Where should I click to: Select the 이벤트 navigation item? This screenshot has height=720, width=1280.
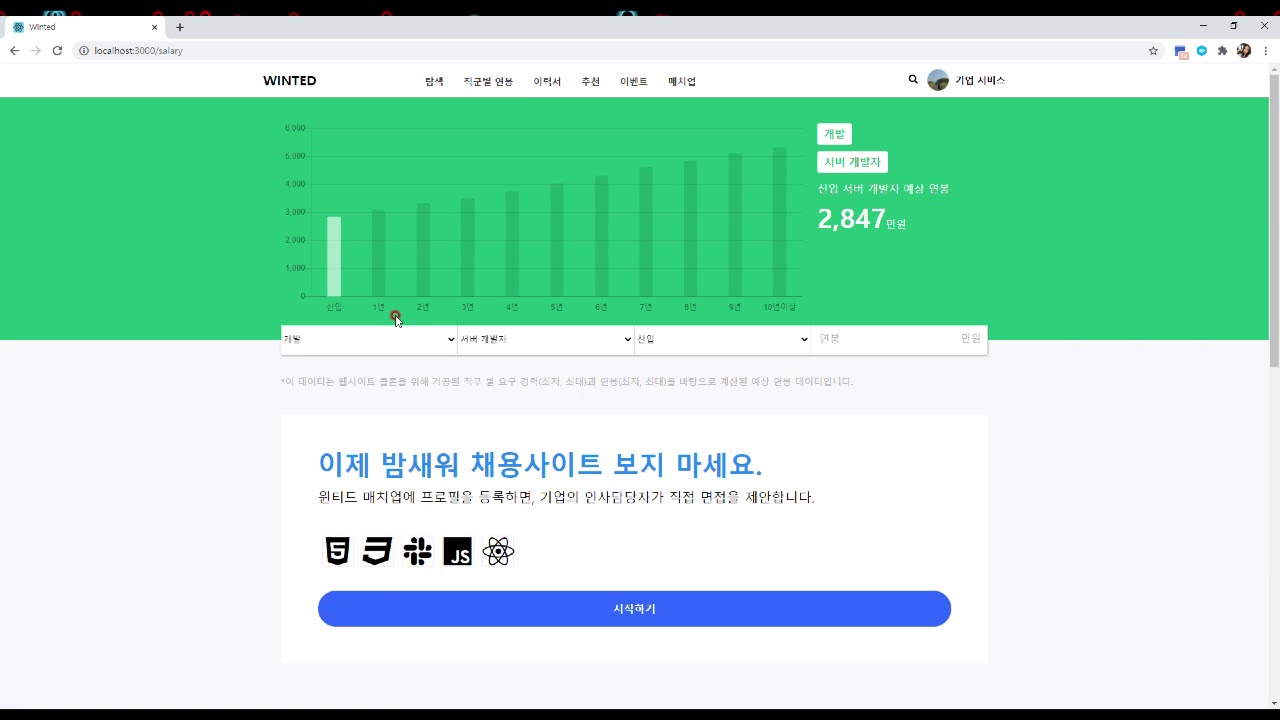click(633, 81)
